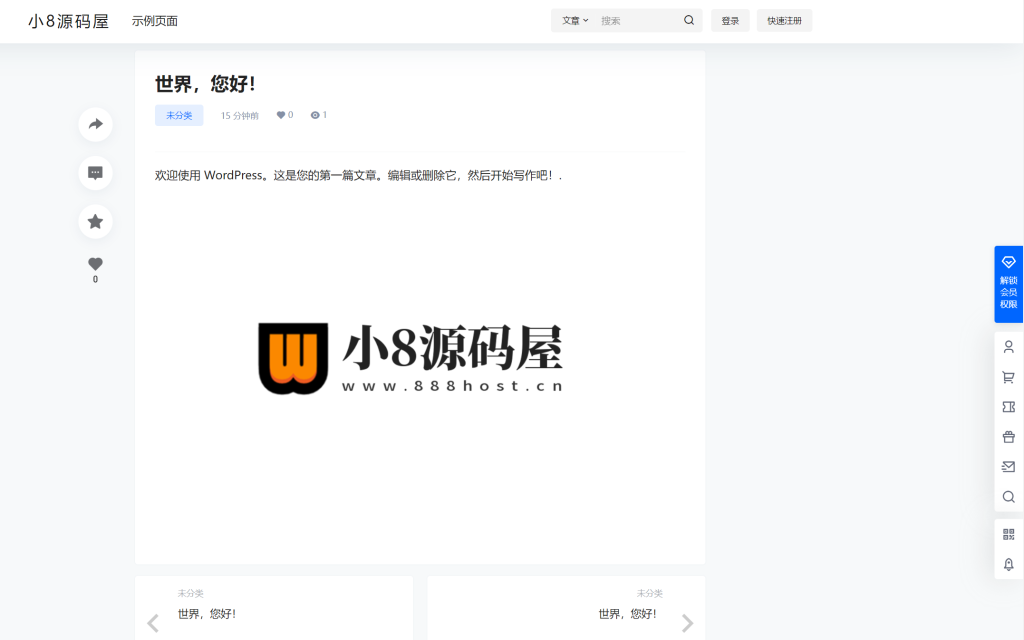
Task: Open the 示例页面 menu item
Action: point(155,21)
